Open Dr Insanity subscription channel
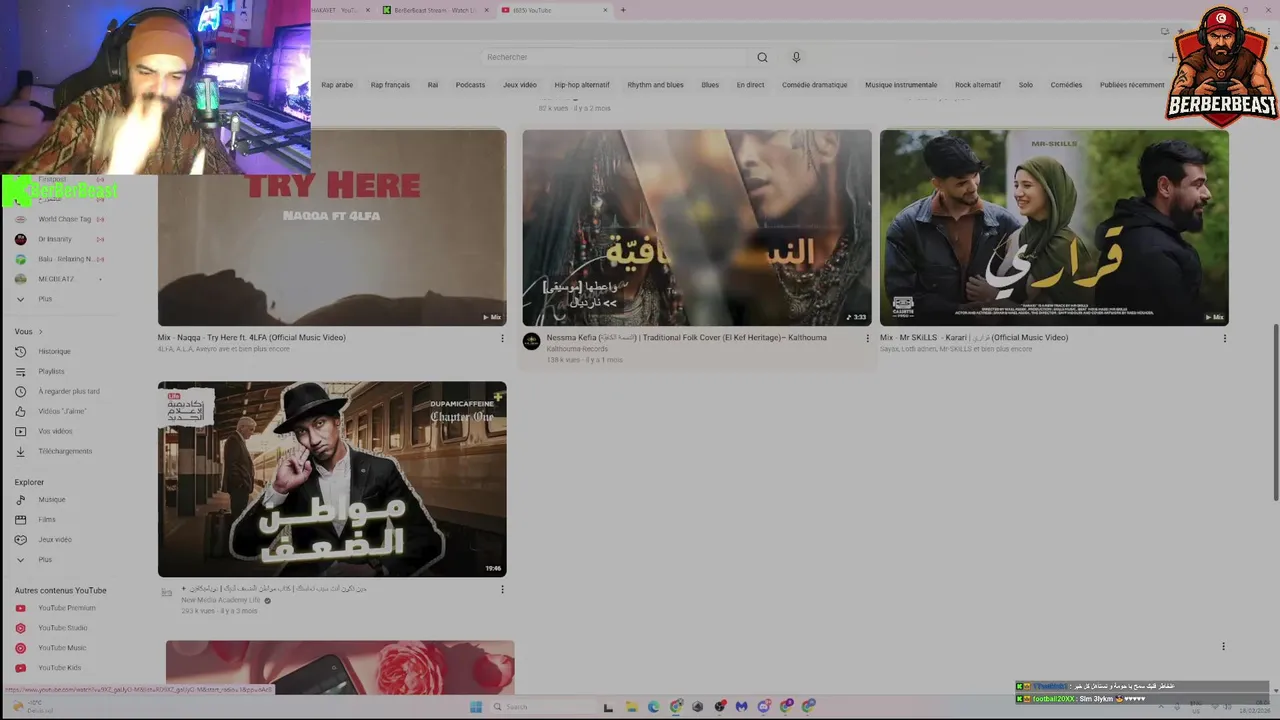Screen dimensions: 1280x720 (55, 239)
